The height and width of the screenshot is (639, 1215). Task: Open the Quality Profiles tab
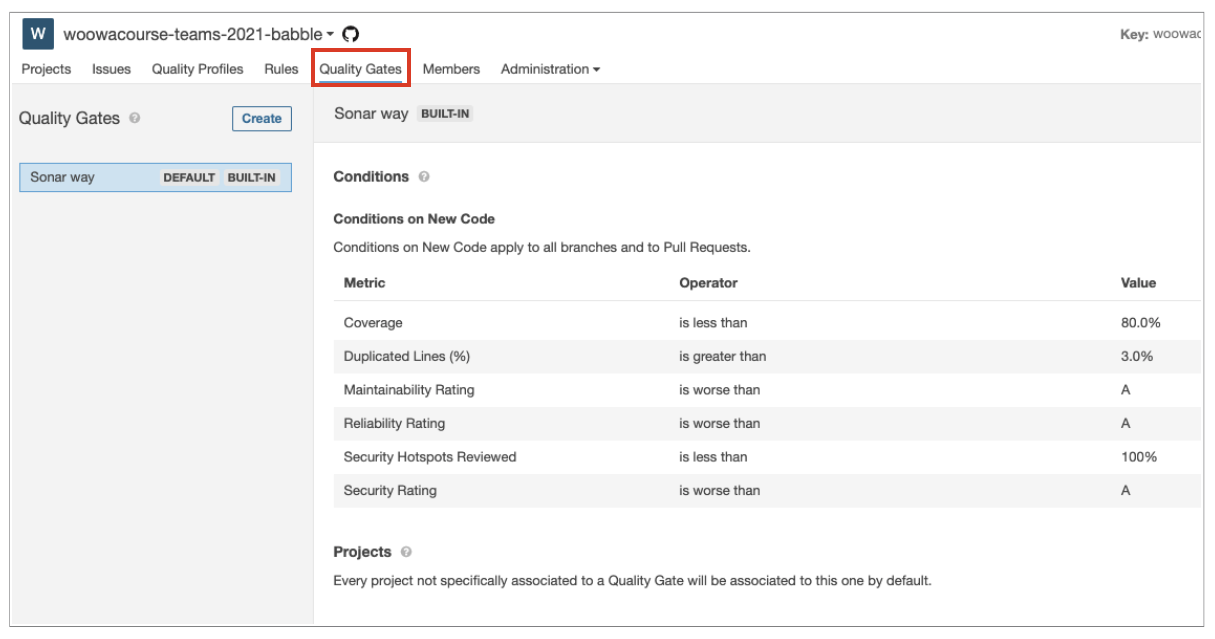coord(197,69)
